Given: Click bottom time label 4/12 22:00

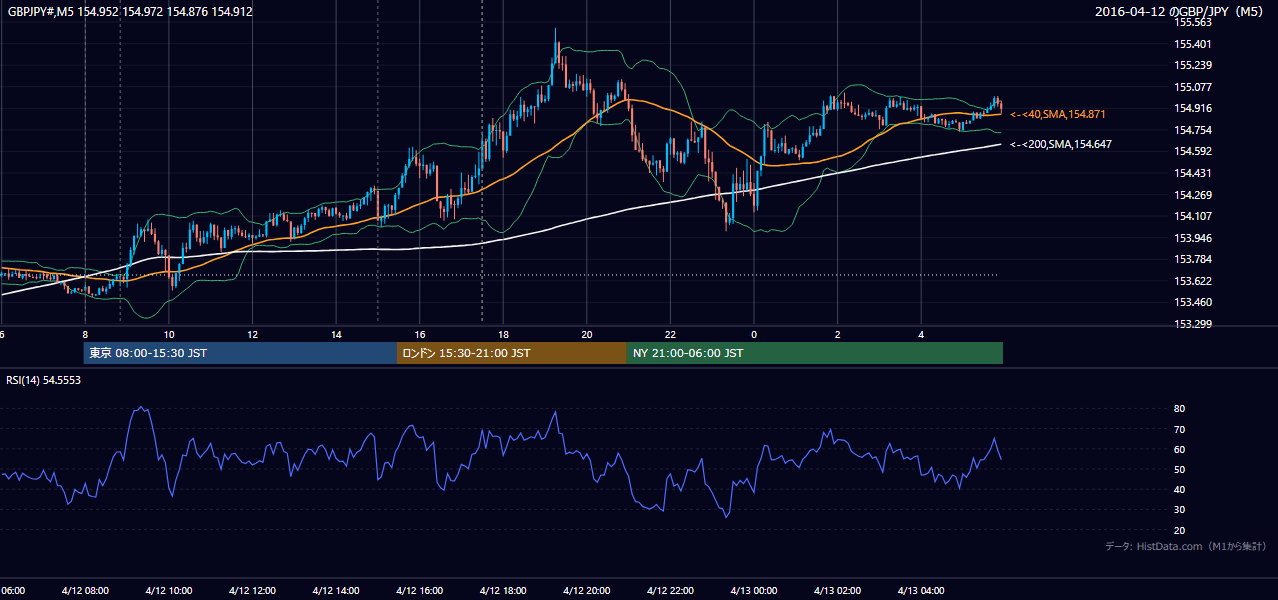Looking at the screenshot, I should coord(670,591).
